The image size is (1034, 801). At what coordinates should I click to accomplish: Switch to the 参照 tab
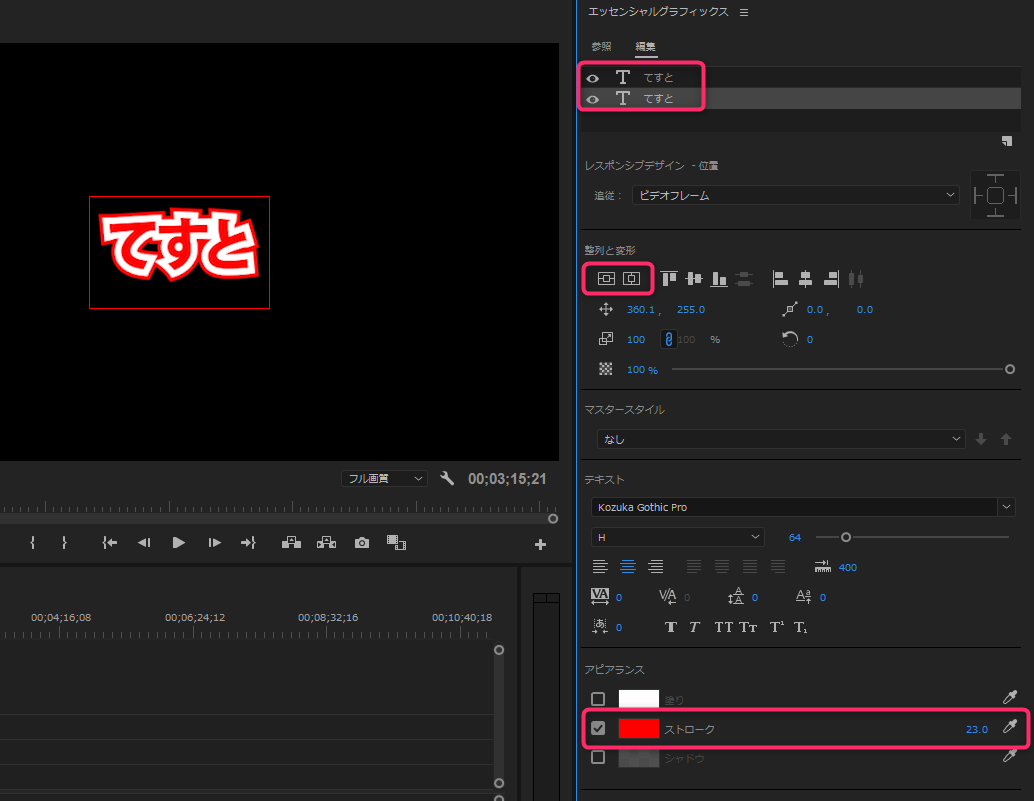[x=601, y=46]
